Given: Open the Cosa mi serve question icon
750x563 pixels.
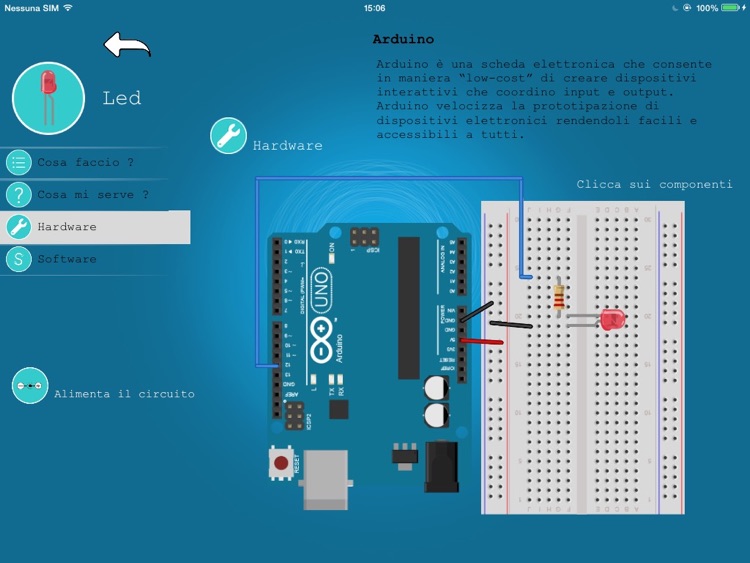Looking at the screenshot, I should click(19, 195).
